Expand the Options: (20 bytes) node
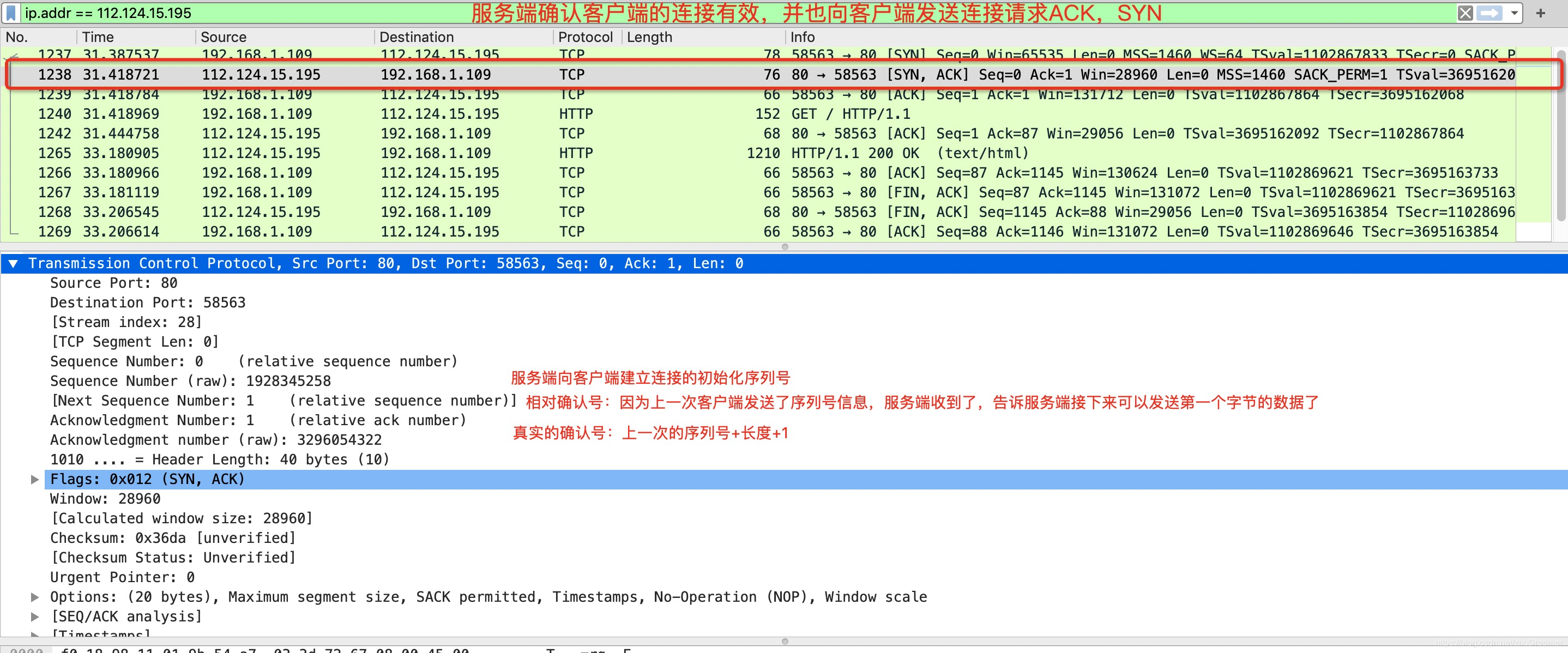 tap(35, 597)
